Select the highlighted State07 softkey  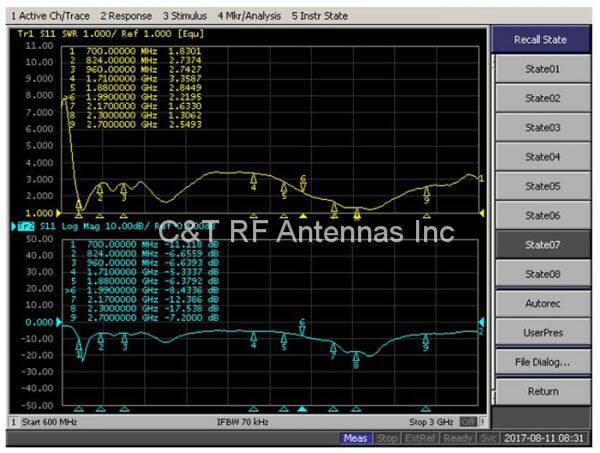[x=542, y=245]
